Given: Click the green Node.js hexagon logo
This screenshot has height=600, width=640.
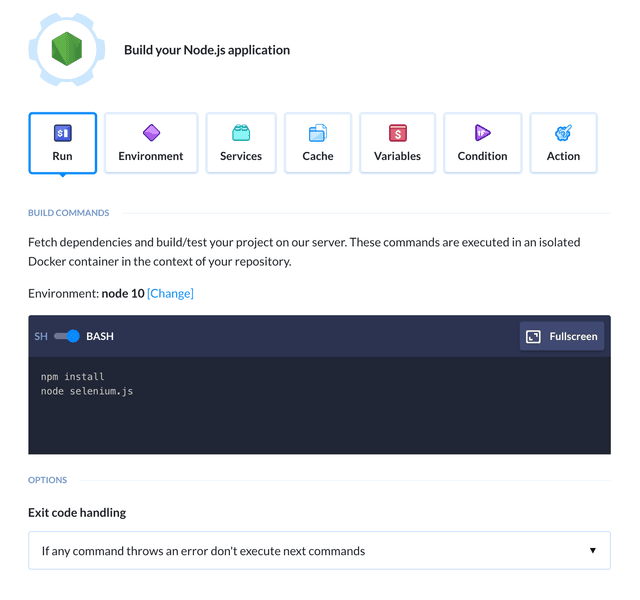Looking at the screenshot, I should coord(67,49).
